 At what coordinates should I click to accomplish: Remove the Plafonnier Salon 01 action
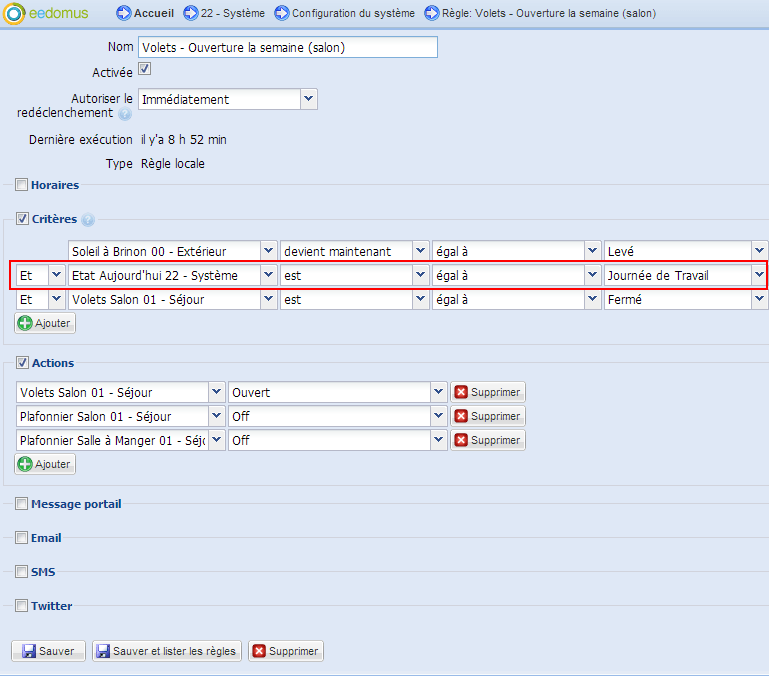click(488, 416)
